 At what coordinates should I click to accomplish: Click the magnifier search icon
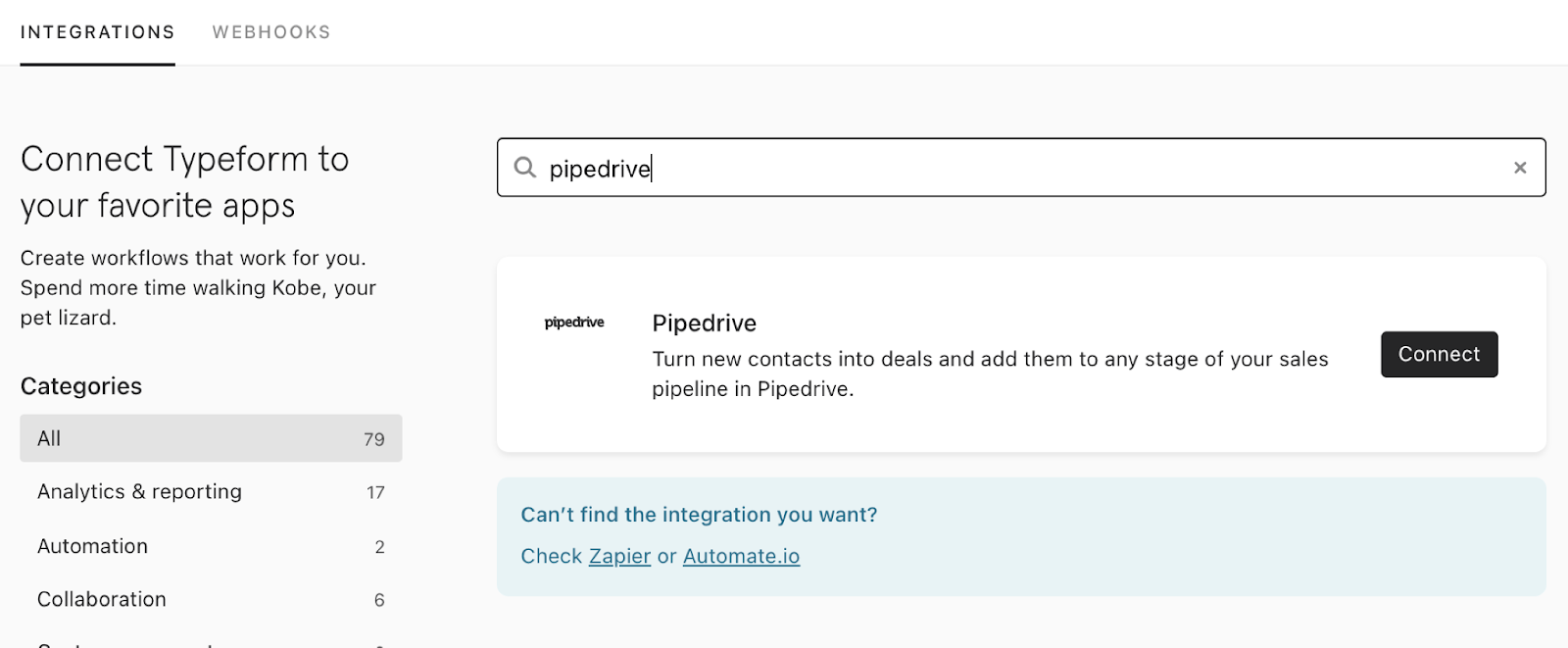click(525, 168)
